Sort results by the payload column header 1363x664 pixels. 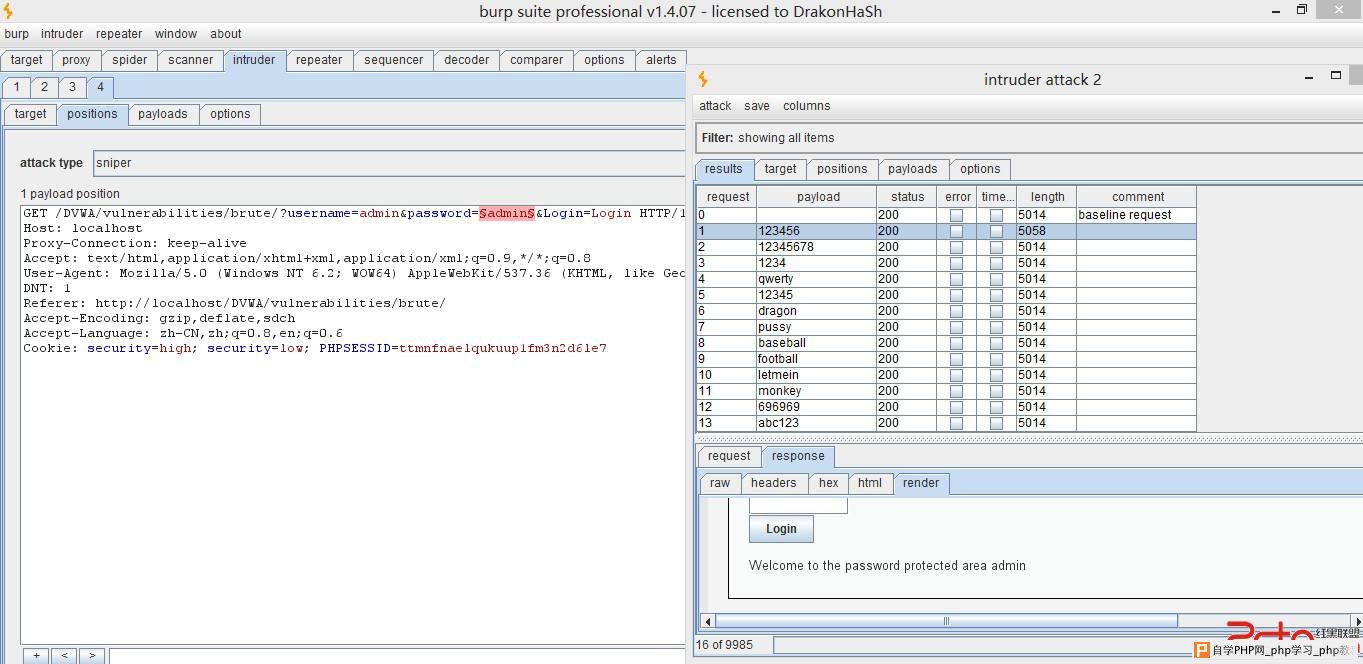tap(818, 197)
